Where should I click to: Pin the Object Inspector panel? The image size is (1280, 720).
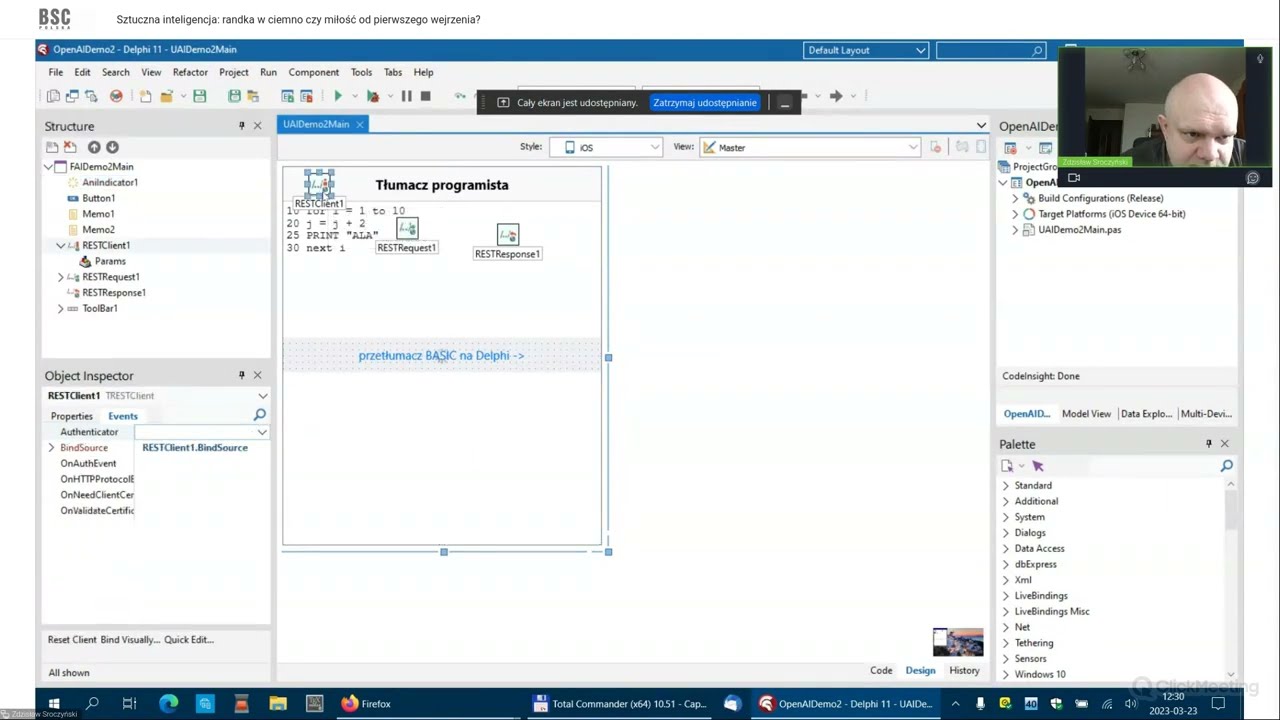tap(241, 376)
